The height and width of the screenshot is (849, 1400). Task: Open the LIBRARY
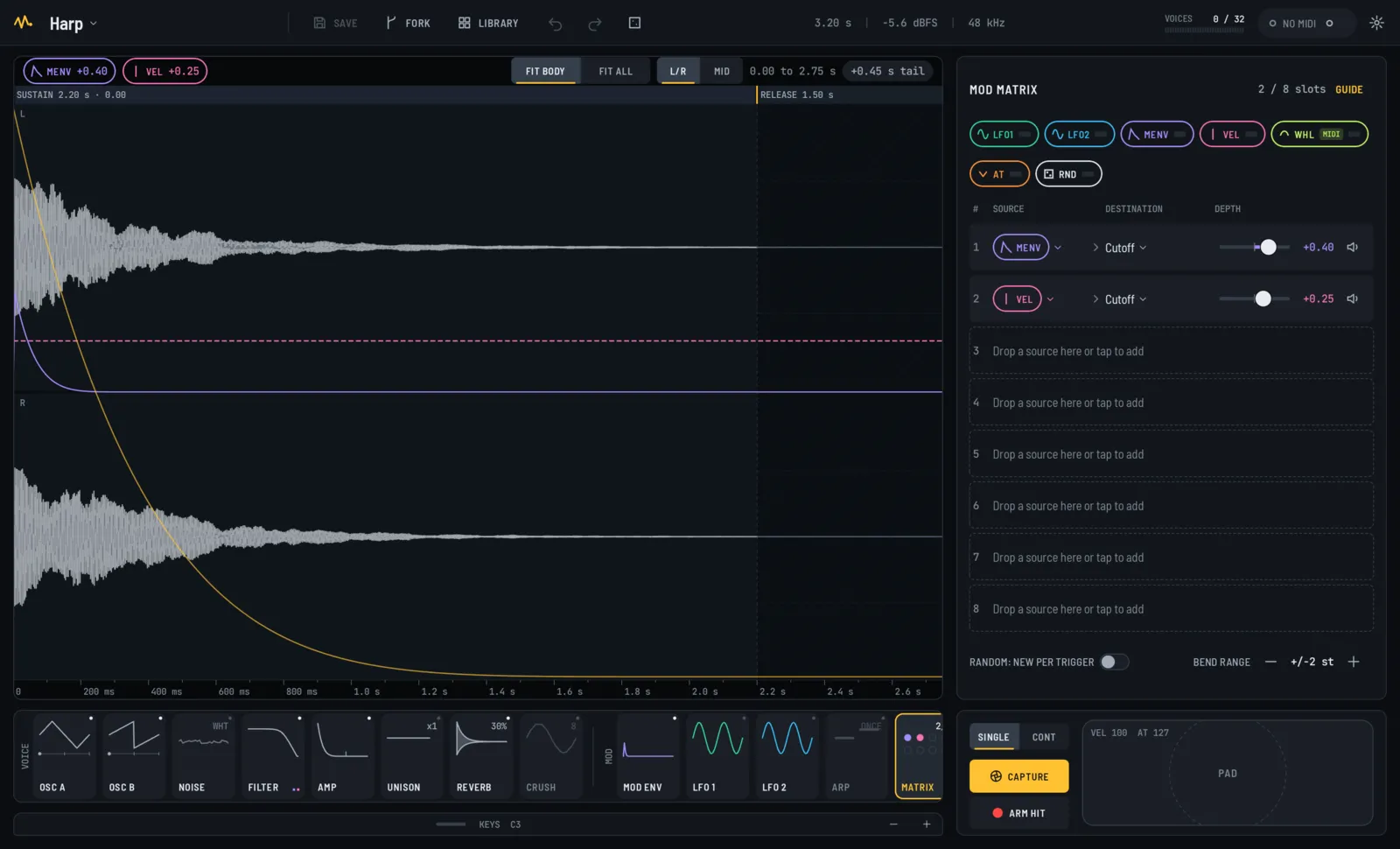(488, 24)
